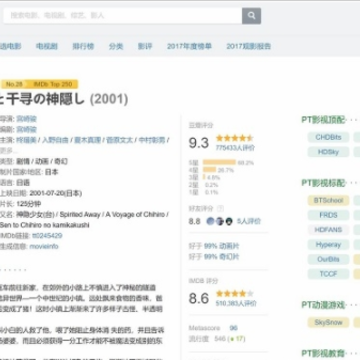Focus the movie search input field
The width and height of the screenshot is (360, 360).
click(122, 16)
